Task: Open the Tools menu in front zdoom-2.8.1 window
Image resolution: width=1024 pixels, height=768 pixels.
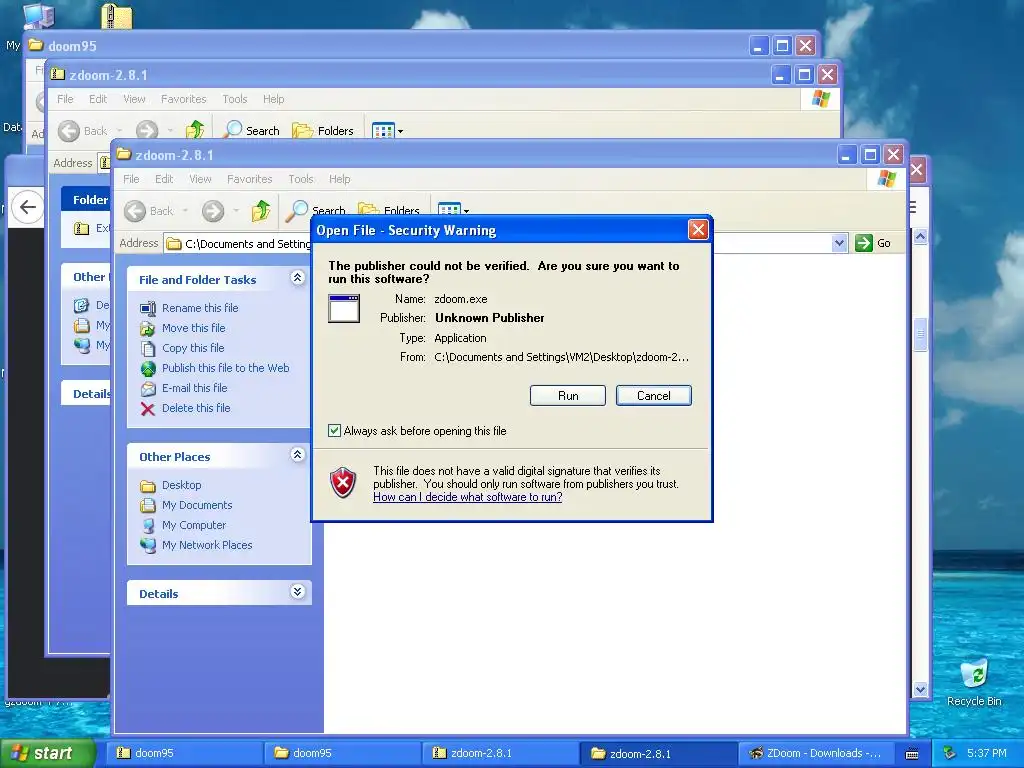Action: tap(301, 179)
